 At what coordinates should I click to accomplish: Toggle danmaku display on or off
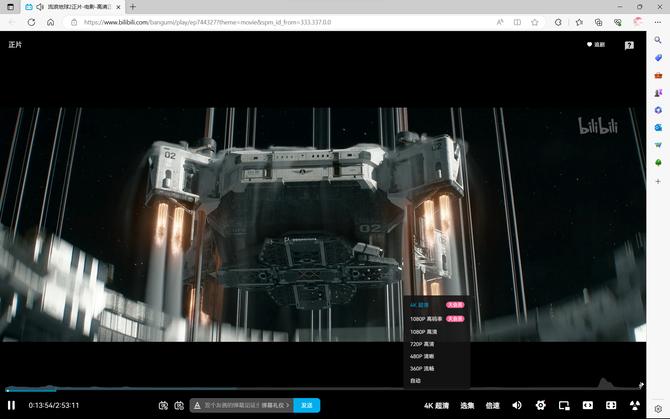tap(163, 405)
